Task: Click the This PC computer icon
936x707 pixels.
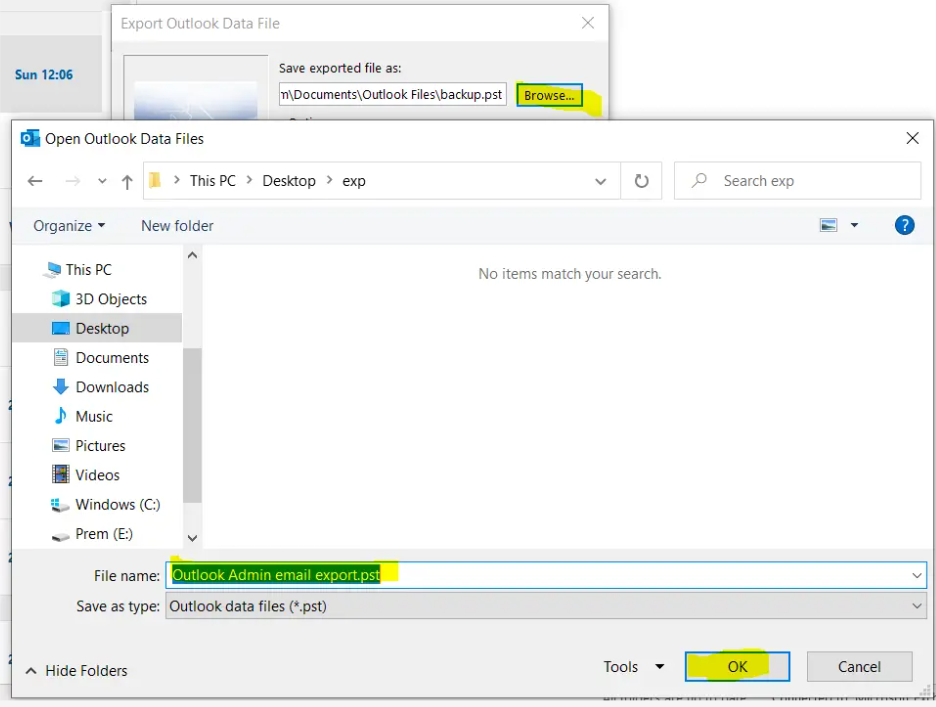Action: (x=53, y=270)
